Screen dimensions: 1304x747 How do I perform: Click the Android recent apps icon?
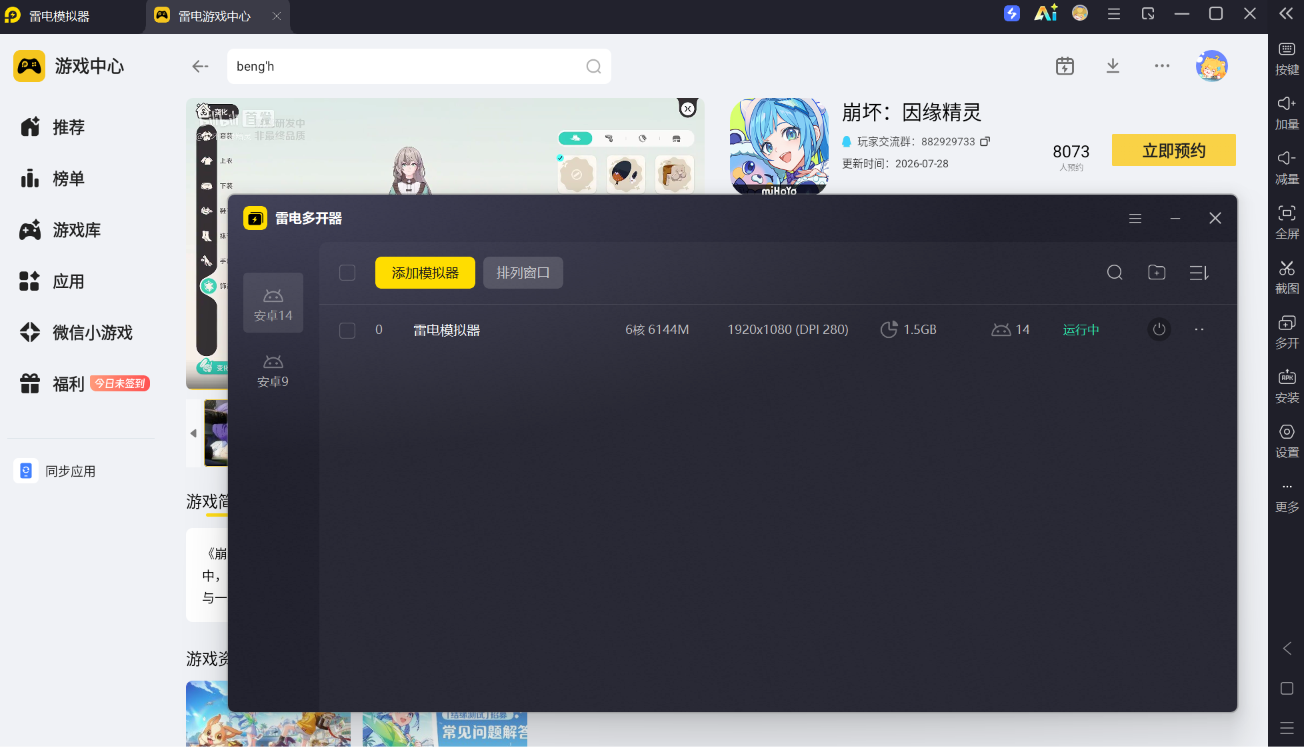pyautogui.click(x=1287, y=727)
